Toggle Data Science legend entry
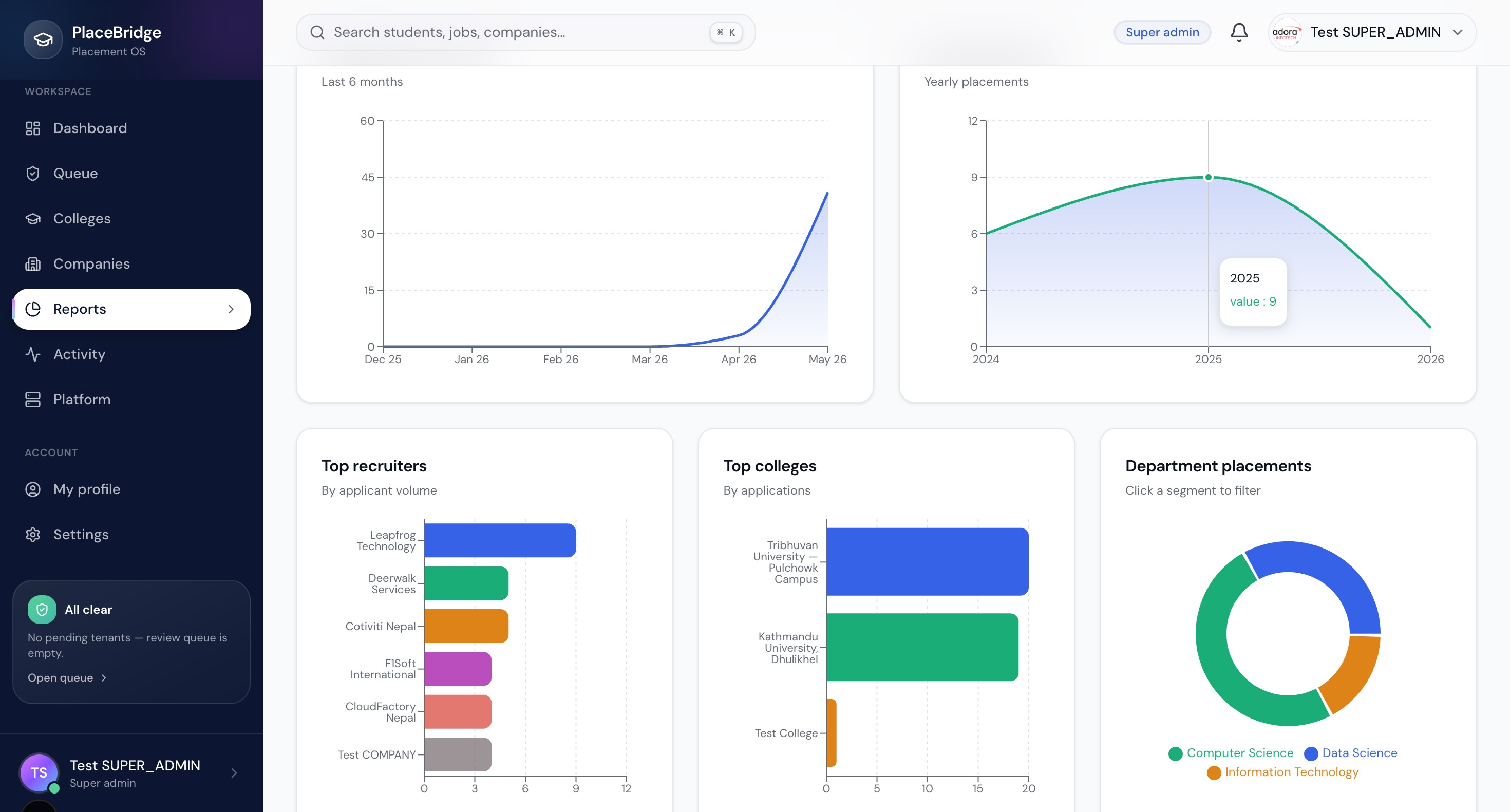This screenshot has width=1510, height=812. pos(1351,753)
